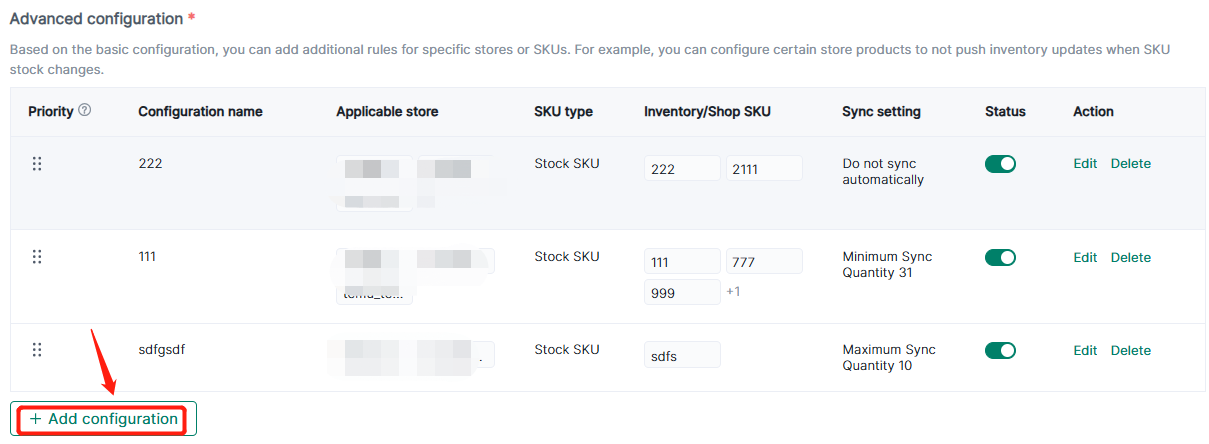Disable status switch for configuration 111
Viewport: 1209px width, 444px height.
[1000, 257]
